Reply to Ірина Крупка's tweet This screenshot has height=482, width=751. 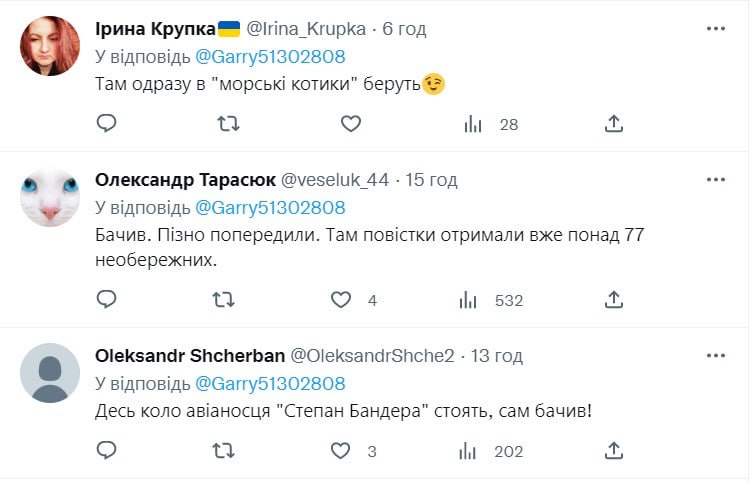(107, 123)
